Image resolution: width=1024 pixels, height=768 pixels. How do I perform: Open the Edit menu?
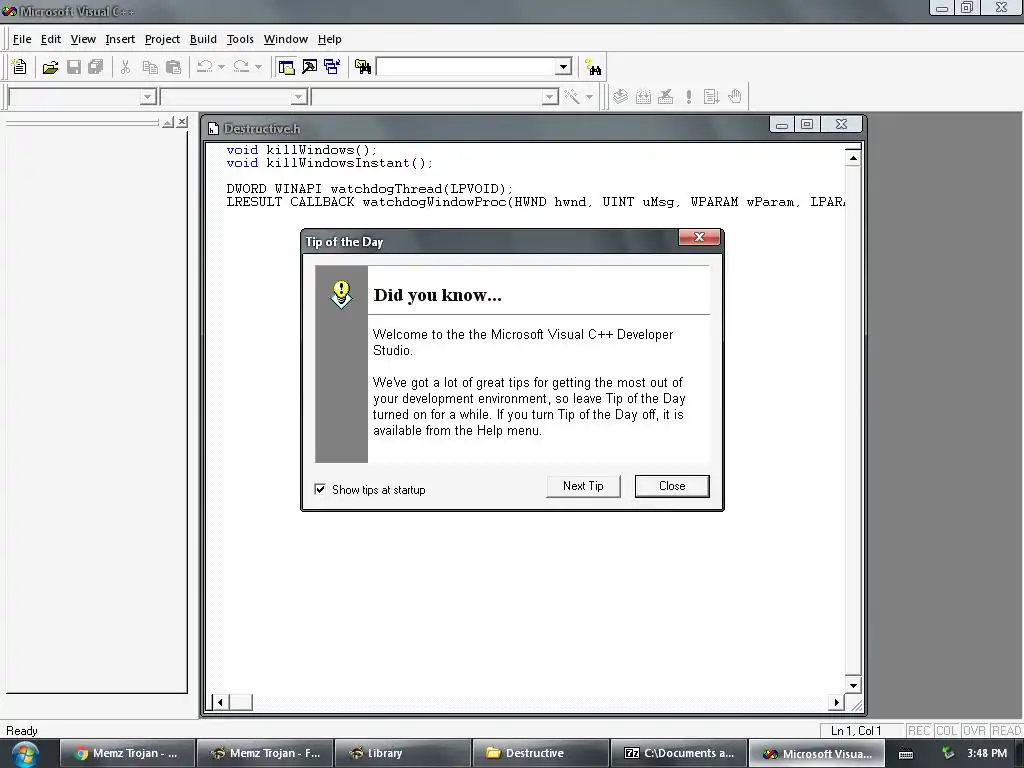[x=51, y=39]
